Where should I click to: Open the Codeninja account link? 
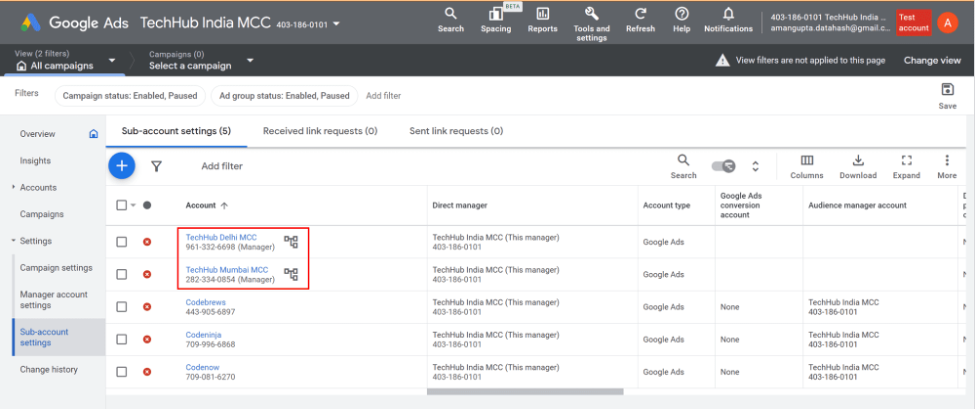203,335
